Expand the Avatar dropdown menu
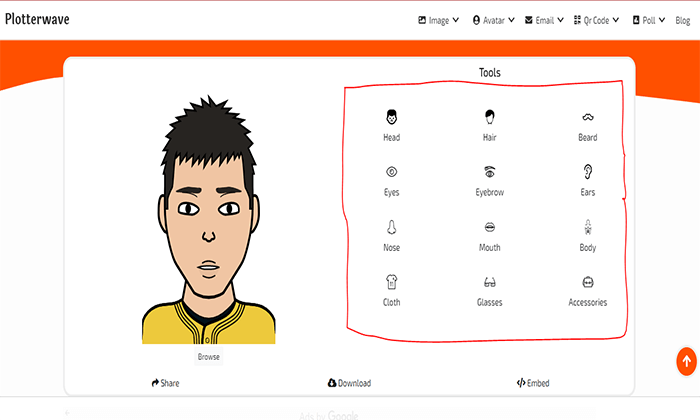700x420 pixels. coord(494,20)
